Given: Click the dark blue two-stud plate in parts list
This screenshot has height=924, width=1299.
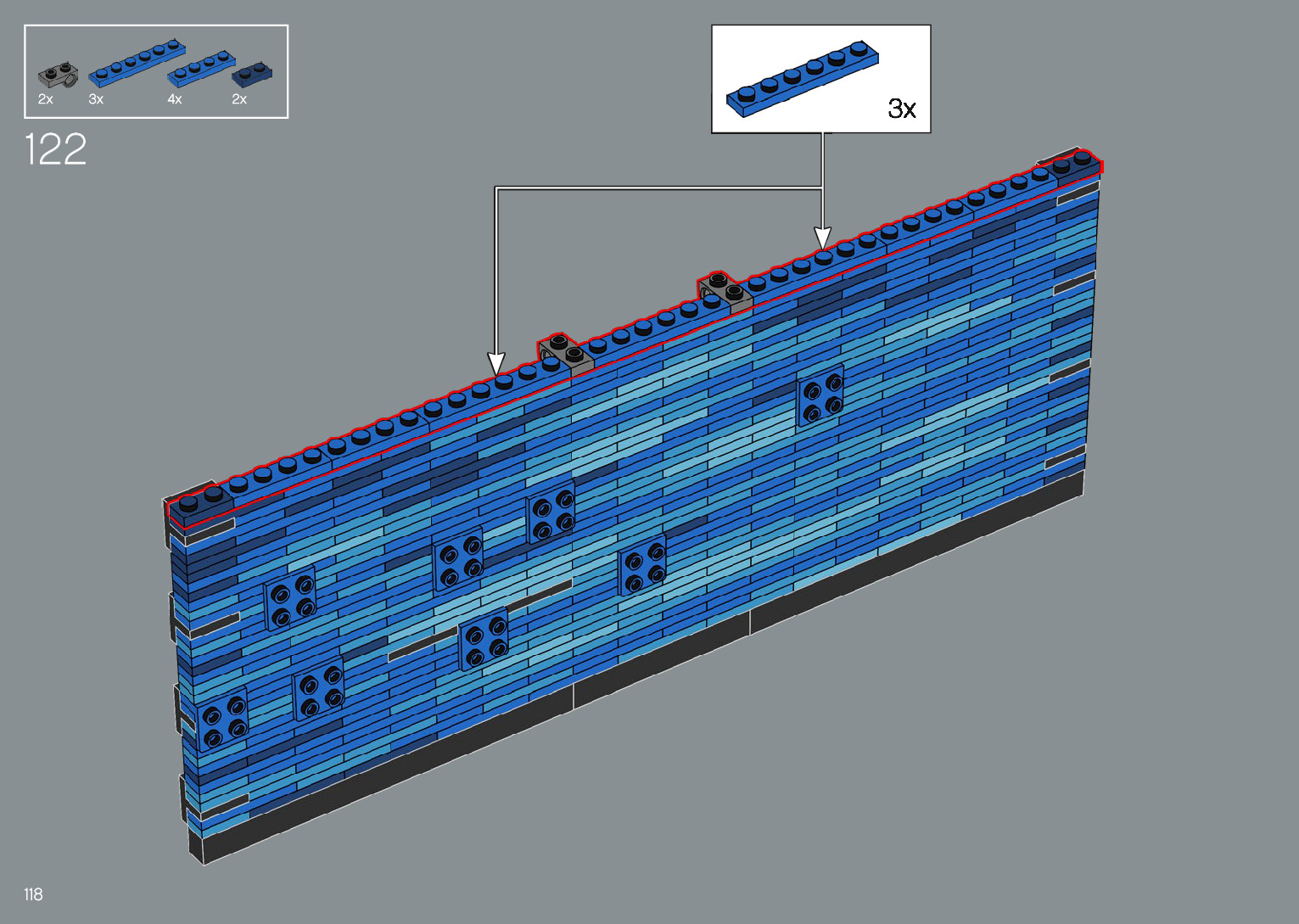Looking at the screenshot, I should [252, 75].
